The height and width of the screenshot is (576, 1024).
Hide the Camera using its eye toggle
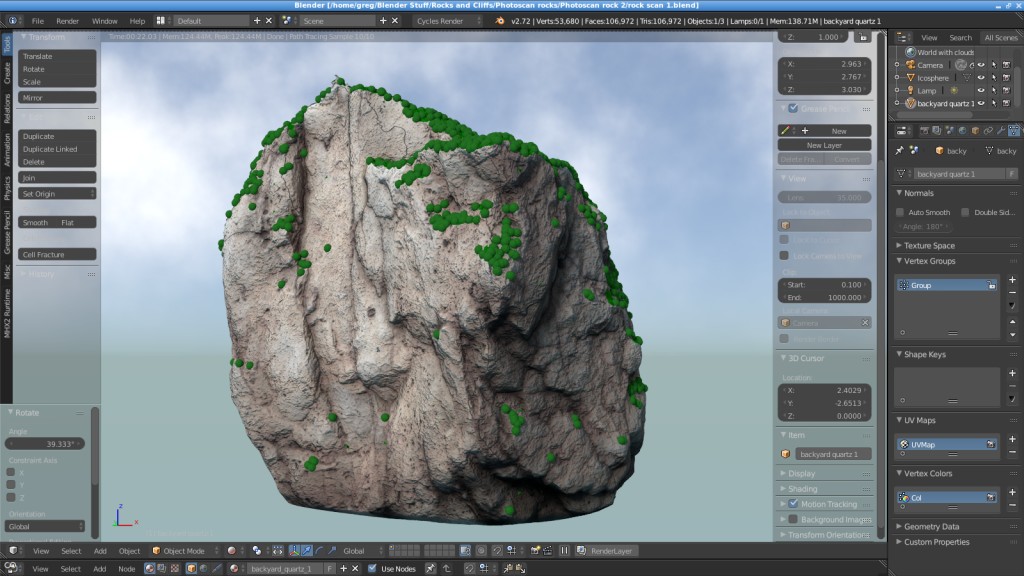coord(981,64)
